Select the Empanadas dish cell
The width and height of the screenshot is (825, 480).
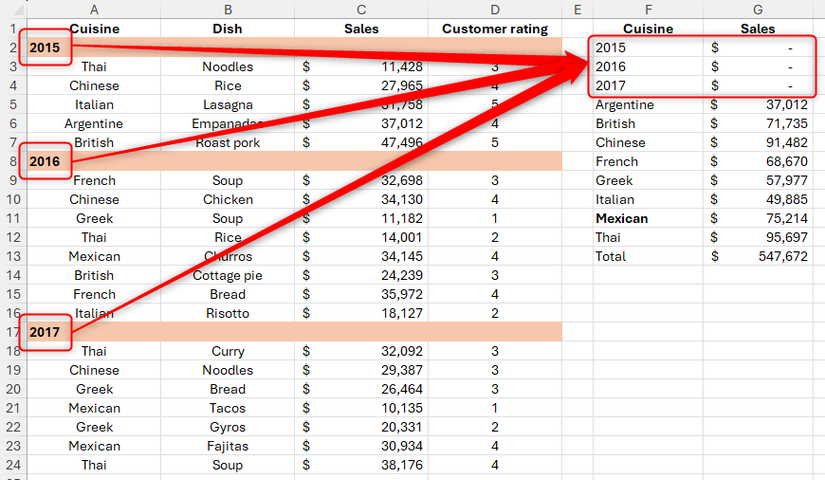227,124
